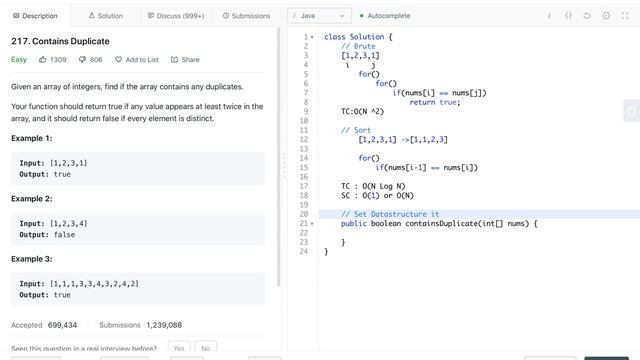Click the Easy difficulty label
The image size is (640, 360).
[19, 60]
